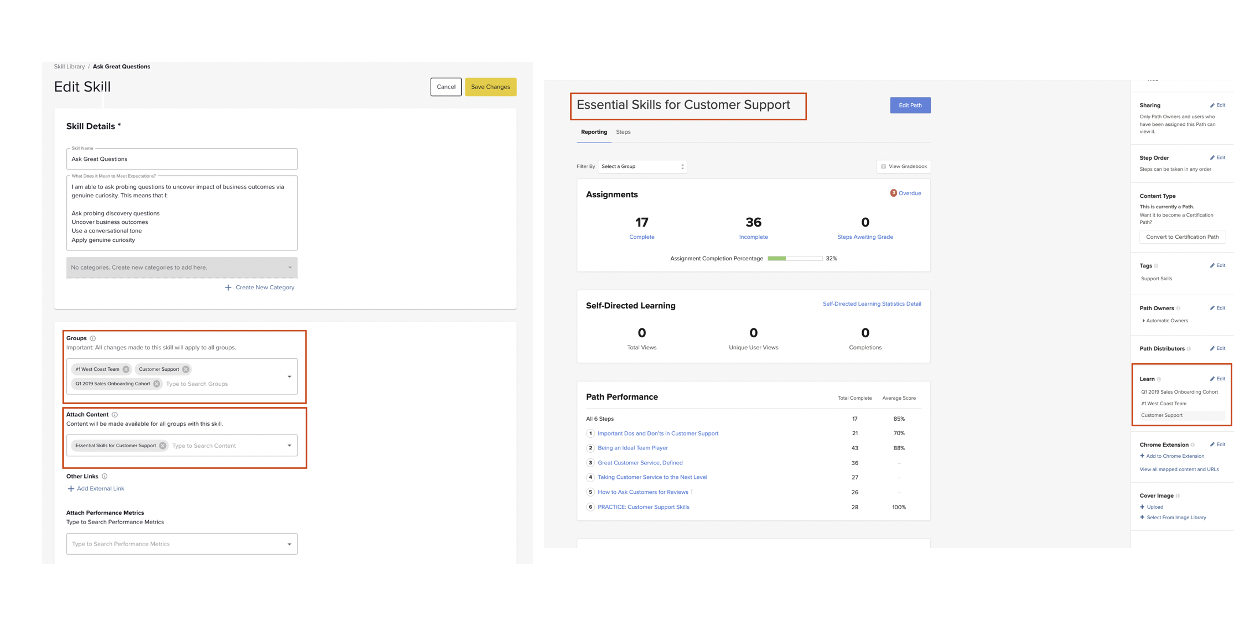This screenshot has height=644, width=1260.
Task: Select the Reporting tab
Action: tap(594, 132)
